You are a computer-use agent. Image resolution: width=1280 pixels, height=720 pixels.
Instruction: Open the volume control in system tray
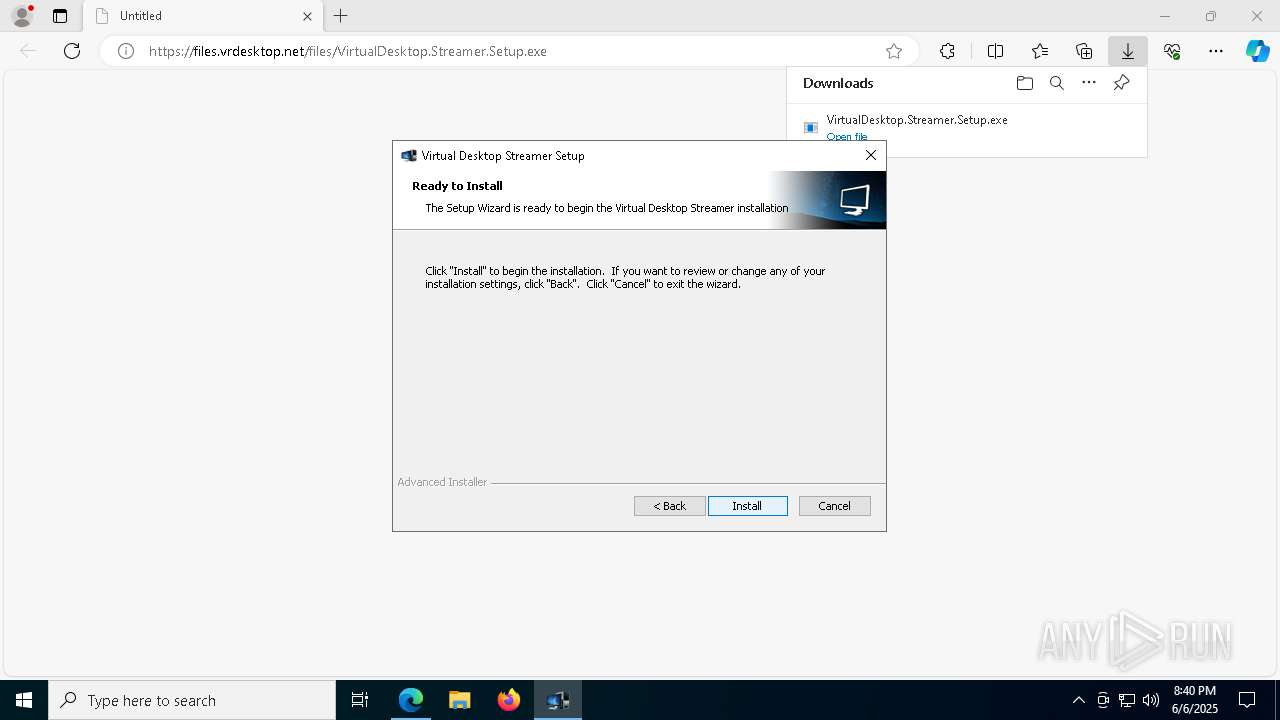tap(1151, 700)
